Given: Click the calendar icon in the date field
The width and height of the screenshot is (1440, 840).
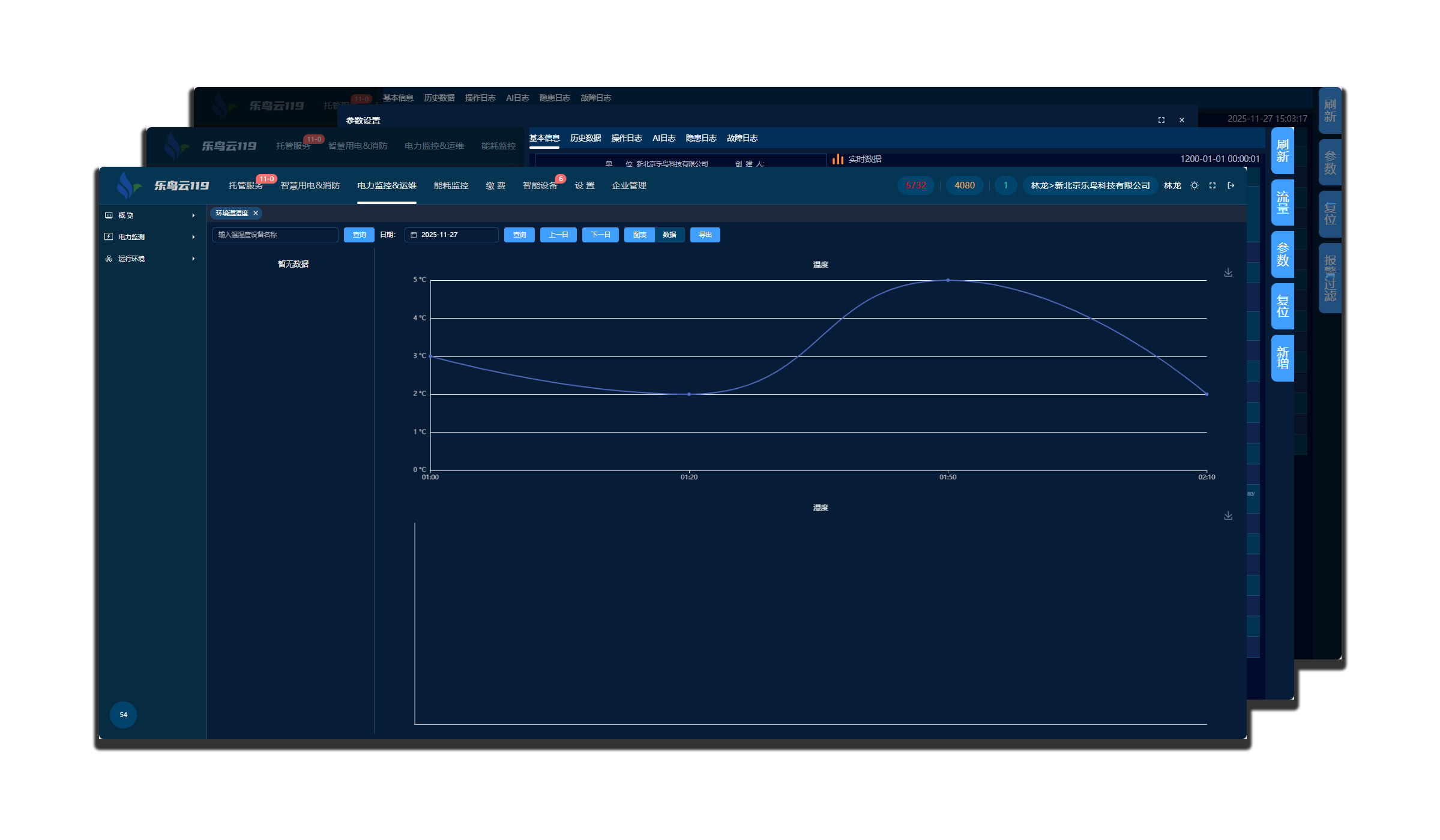Looking at the screenshot, I should (414, 235).
